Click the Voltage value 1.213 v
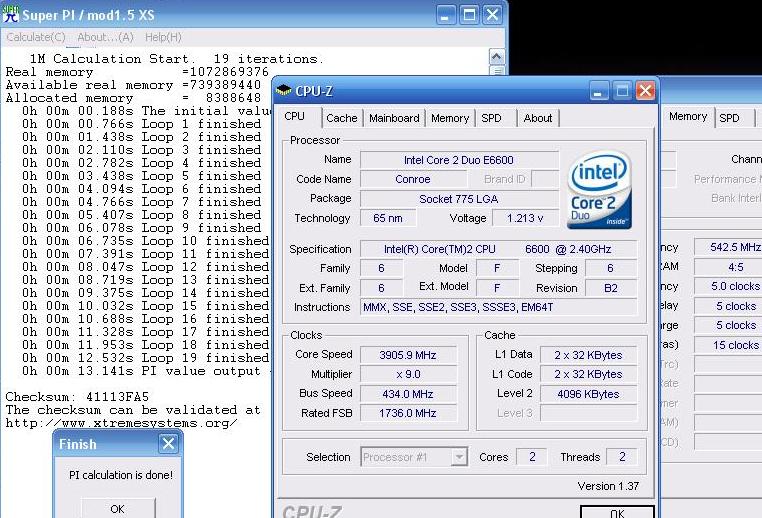Viewport: 762px width, 518px height. (x=525, y=218)
